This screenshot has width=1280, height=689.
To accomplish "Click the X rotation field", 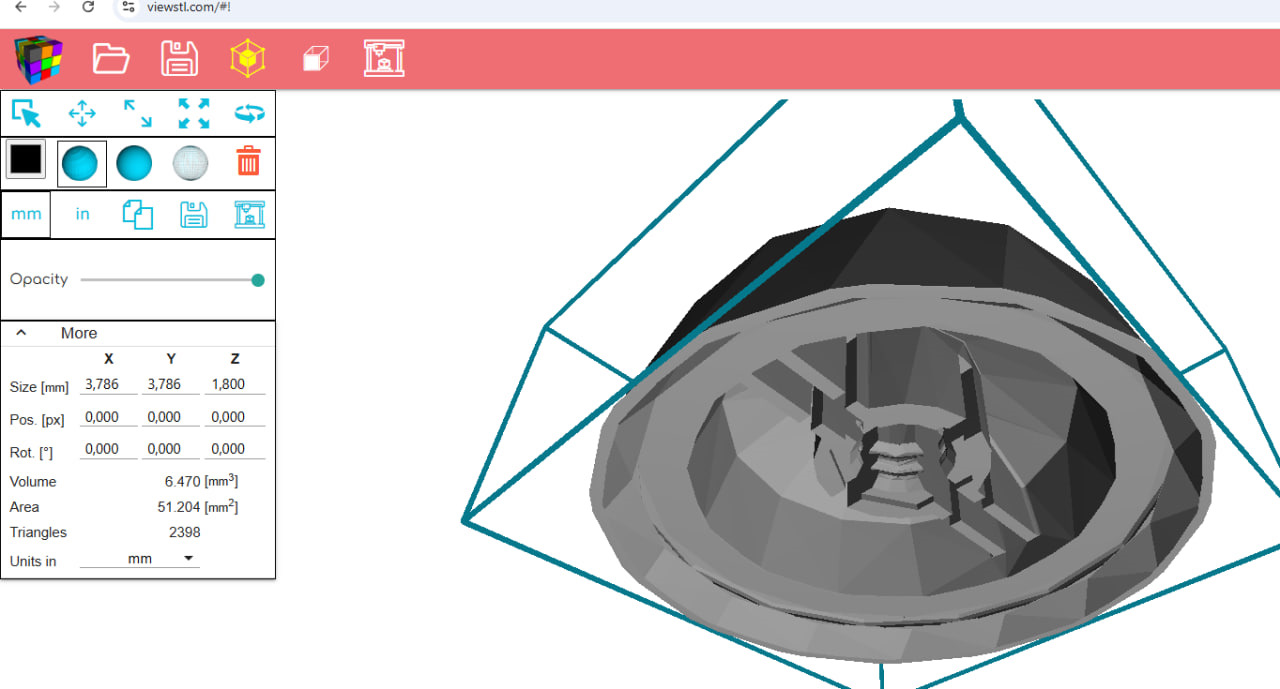I will [109, 450].
